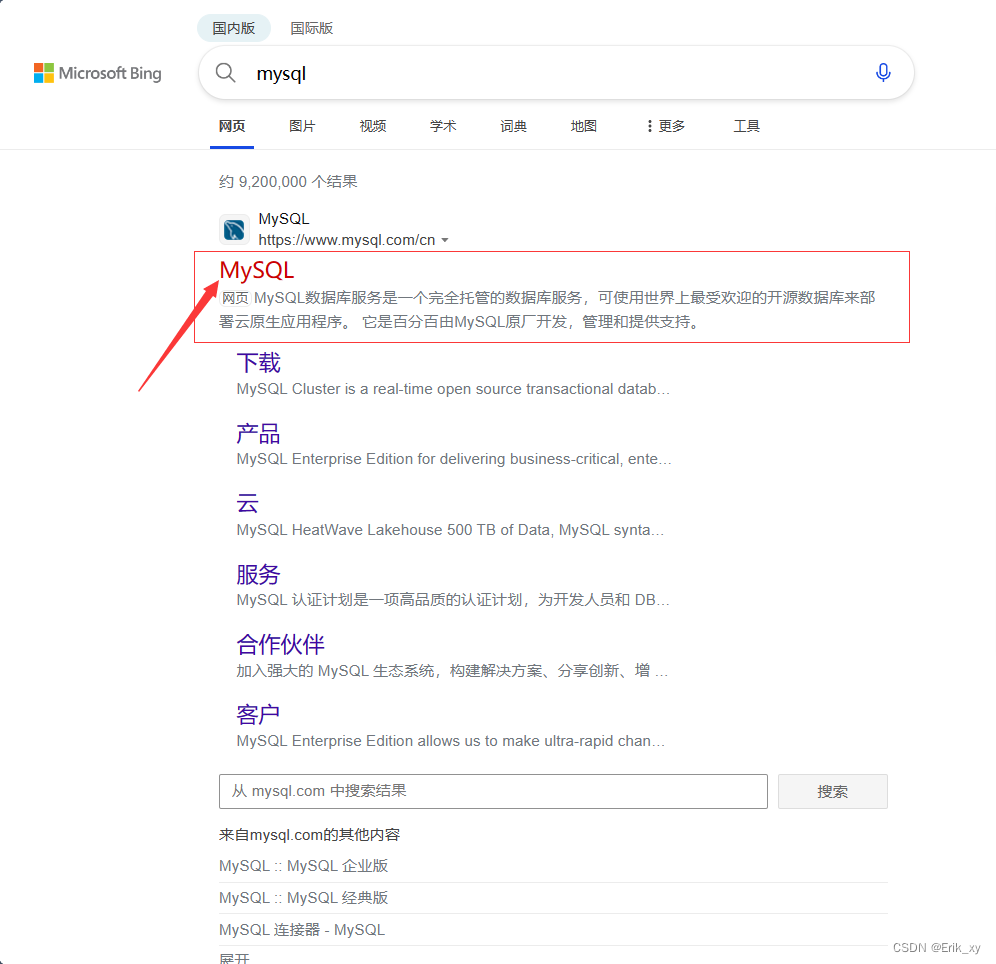The width and height of the screenshot is (996, 964).
Task: Click the 搜索 button
Action: 832,791
